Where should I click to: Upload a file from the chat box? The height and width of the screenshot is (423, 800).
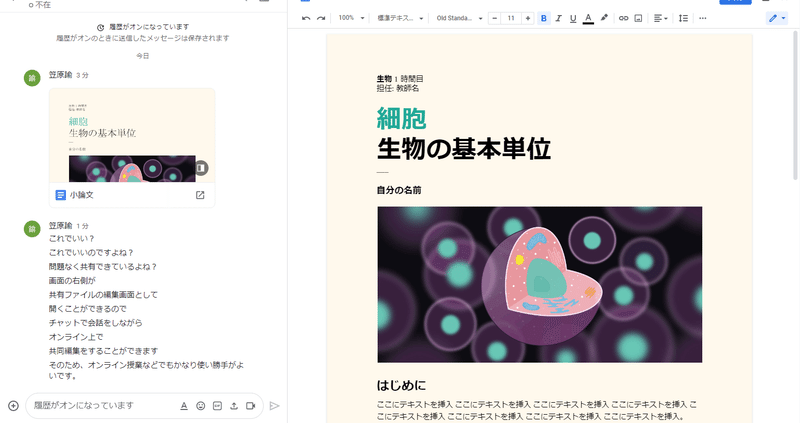pyautogui.click(x=234, y=406)
